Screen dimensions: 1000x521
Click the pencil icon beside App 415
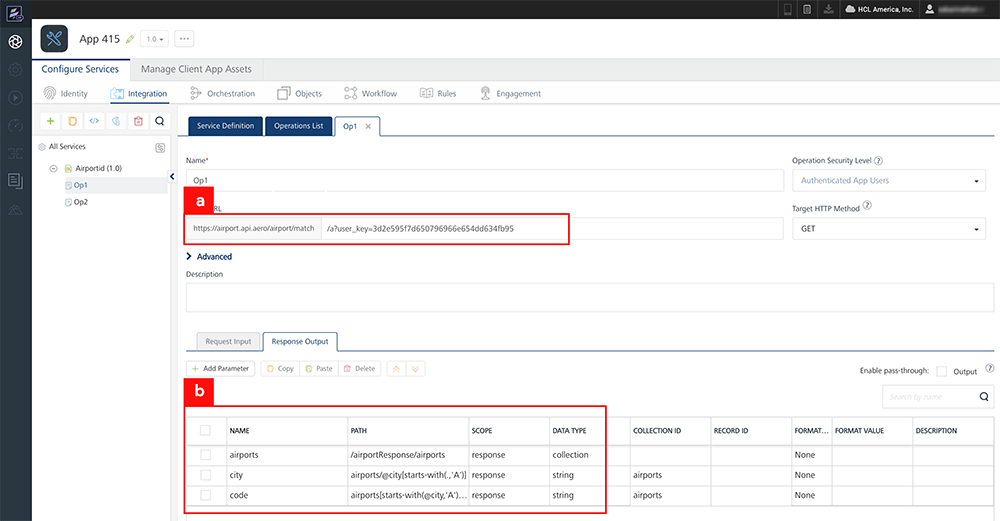click(x=129, y=39)
